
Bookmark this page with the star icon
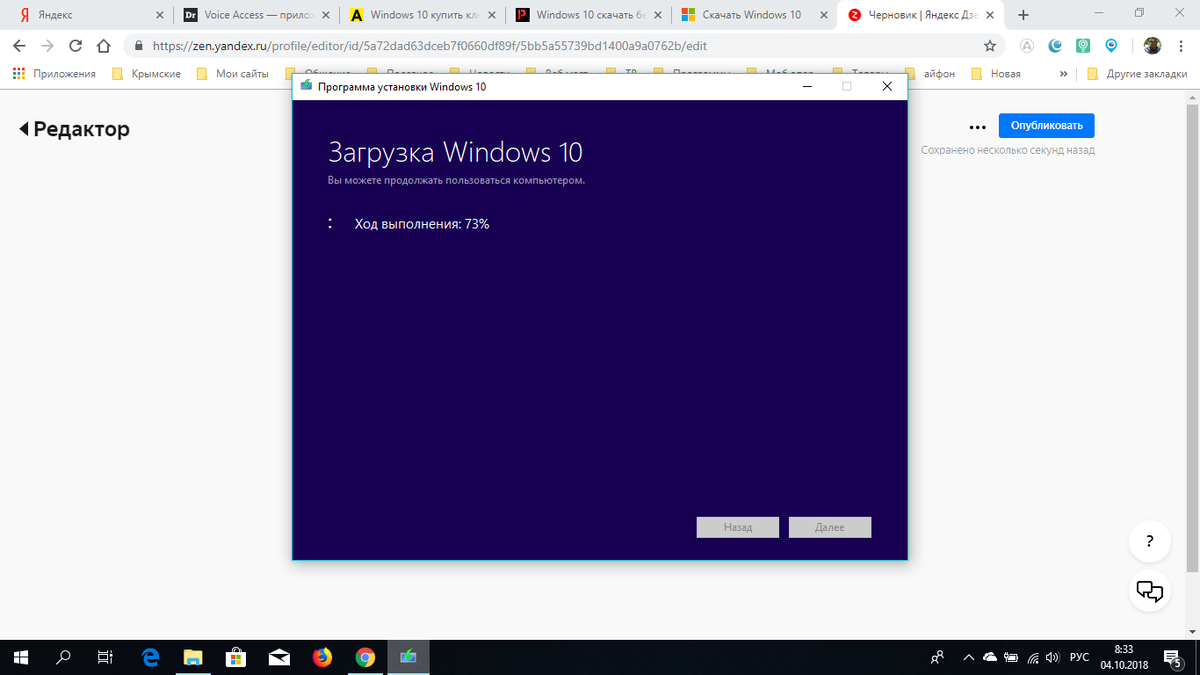pyautogui.click(x=990, y=46)
